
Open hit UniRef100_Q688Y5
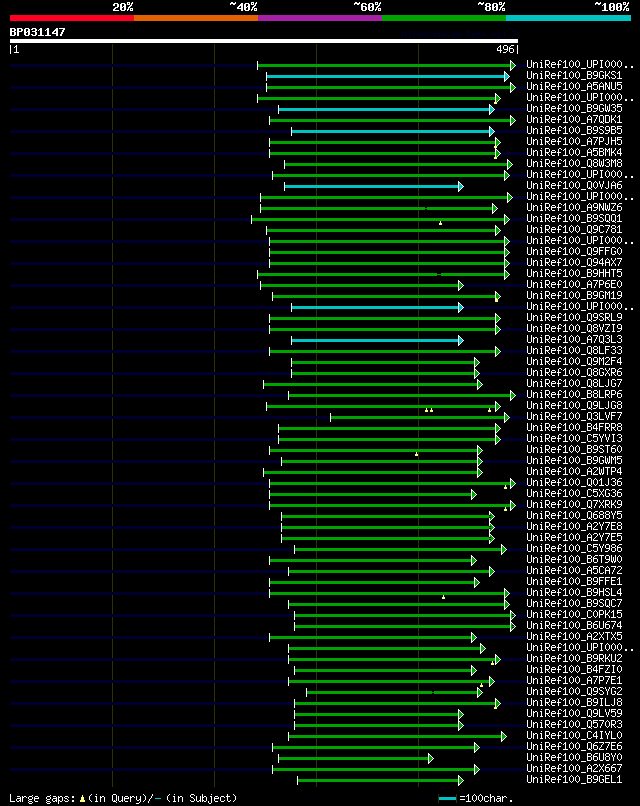(574, 515)
